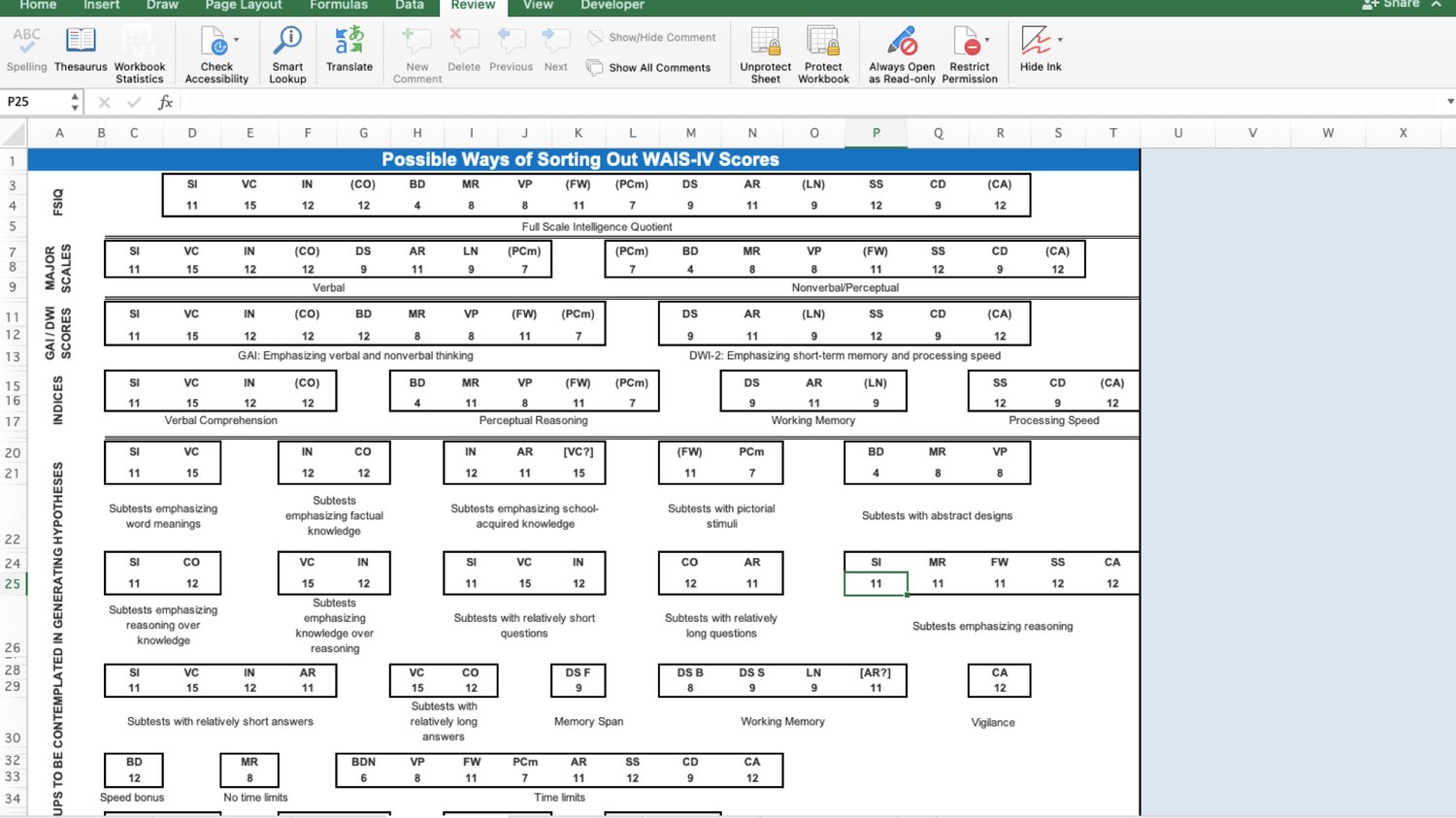The image size is (1456, 818).
Task: Switch to the Formulas tab
Action: [x=339, y=5]
